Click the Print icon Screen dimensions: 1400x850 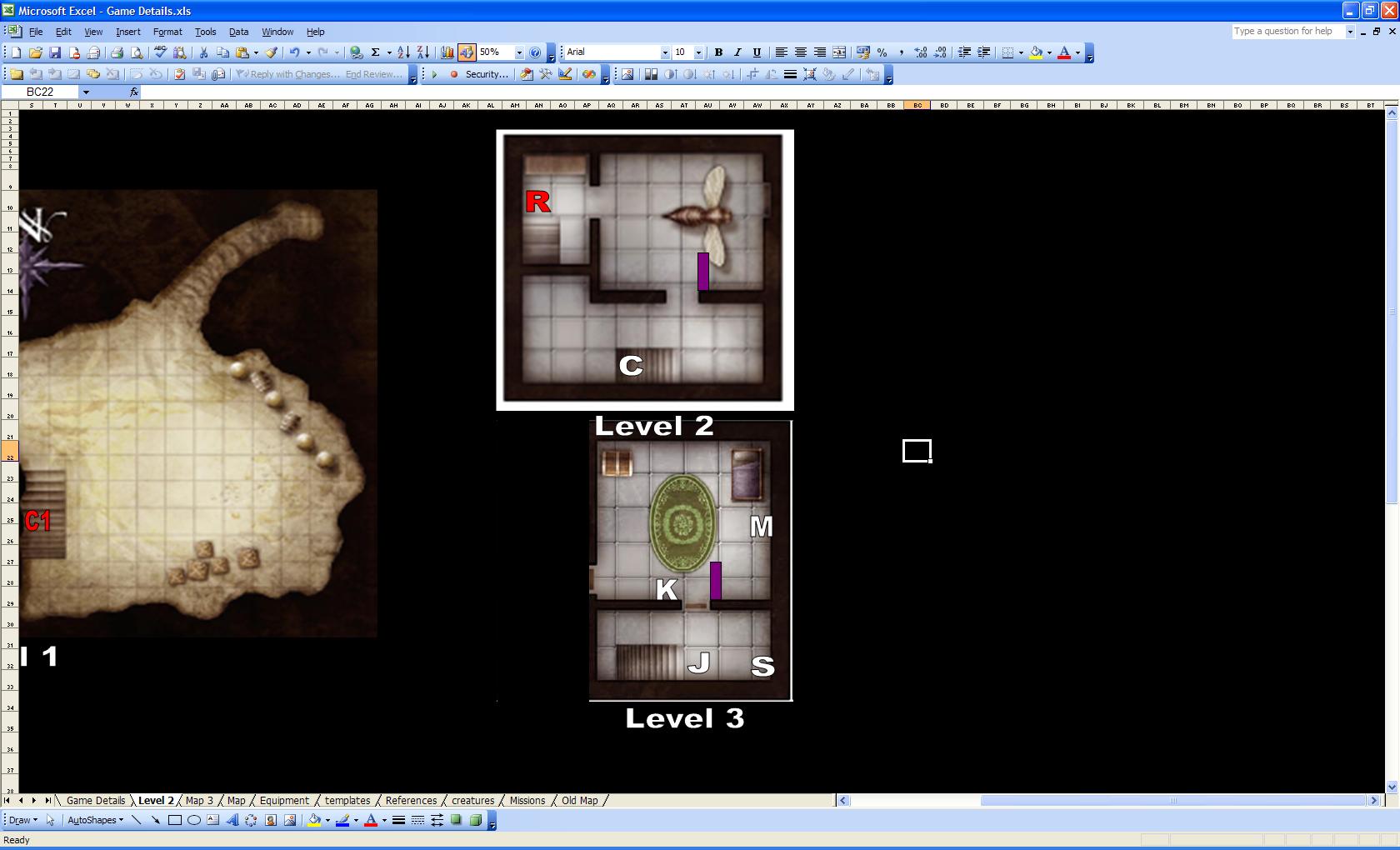[117, 52]
